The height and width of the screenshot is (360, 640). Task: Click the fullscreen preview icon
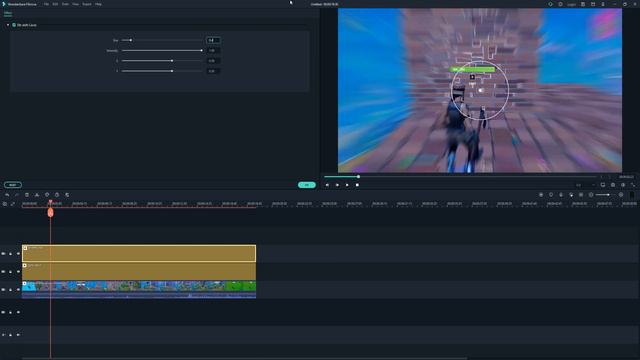pyautogui.click(x=633, y=185)
